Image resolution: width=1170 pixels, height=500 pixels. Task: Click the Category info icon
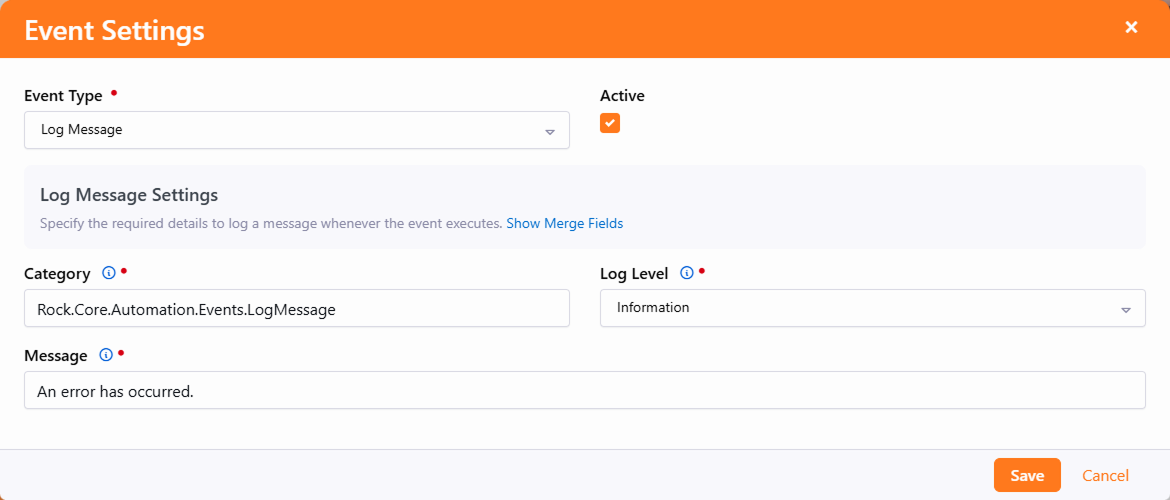[109, 273]
